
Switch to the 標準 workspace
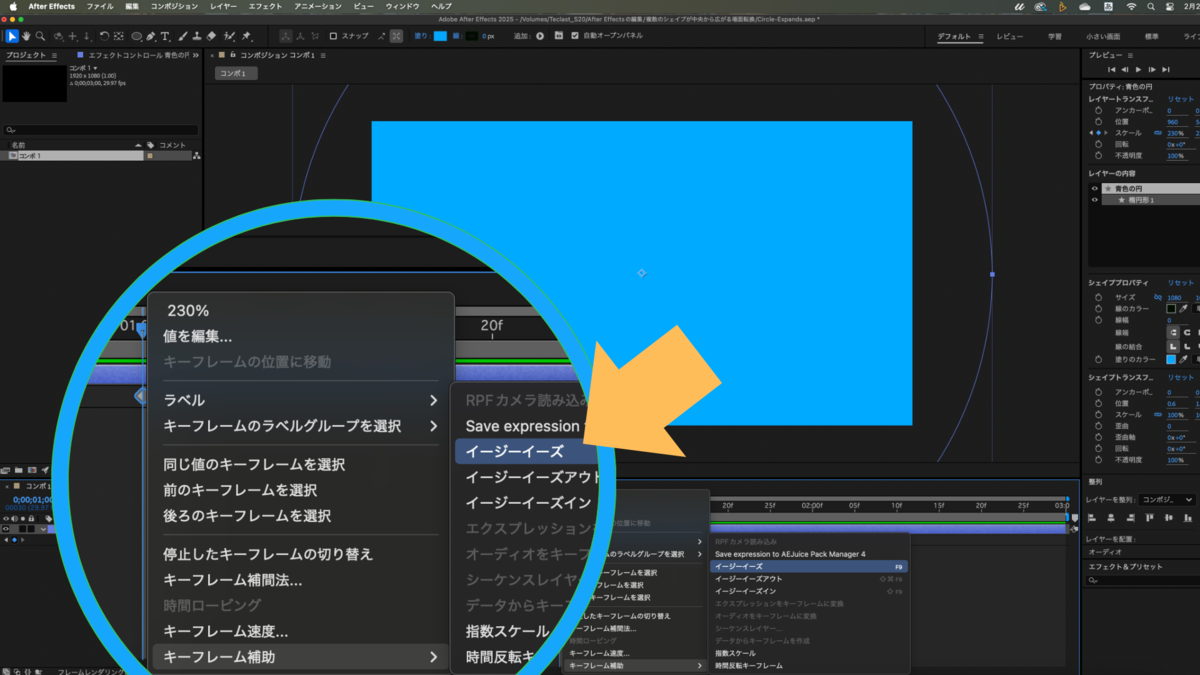point(1152,36)
